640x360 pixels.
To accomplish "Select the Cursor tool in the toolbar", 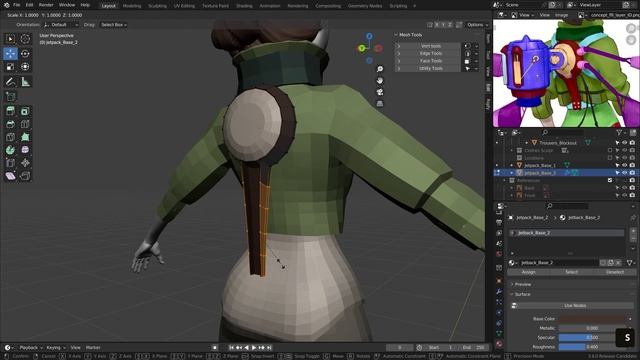I will point(25,39).
